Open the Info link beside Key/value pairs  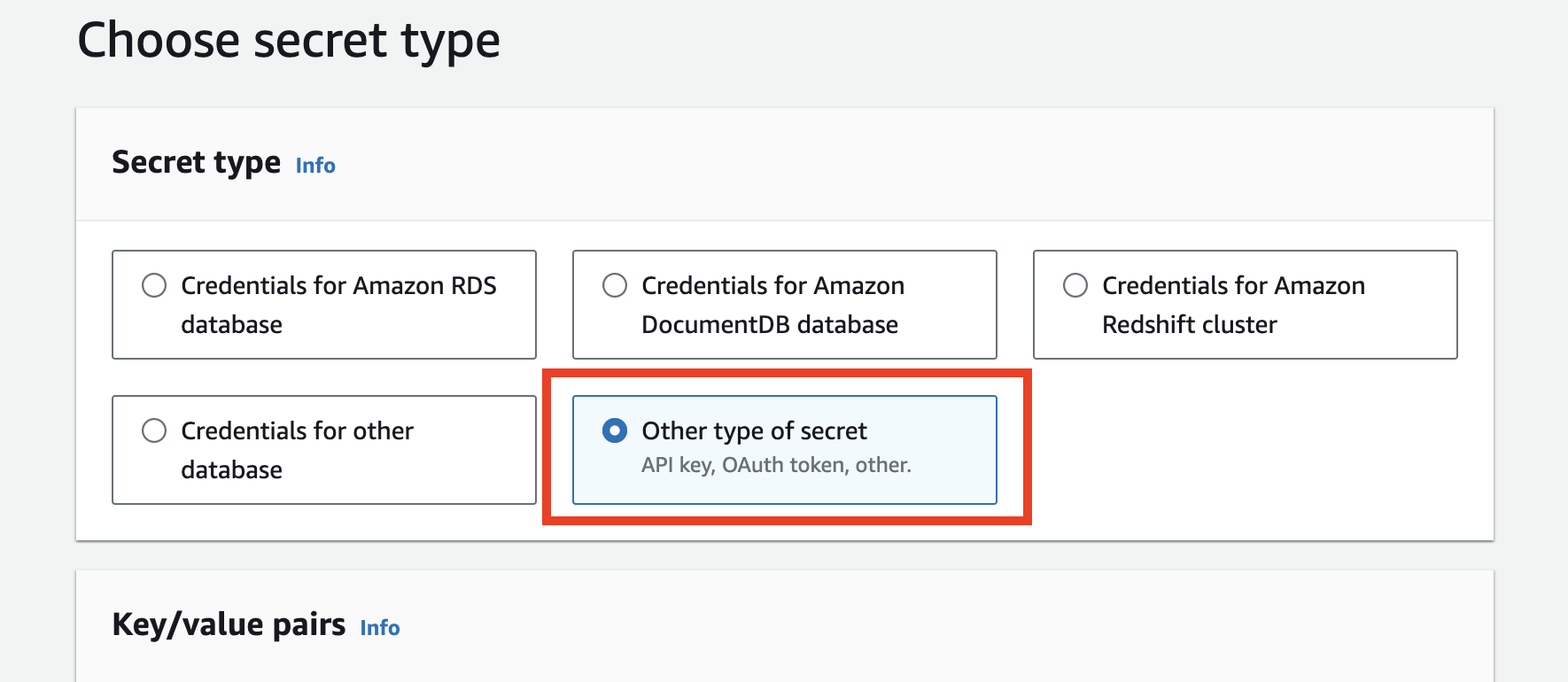click(380, 628)
